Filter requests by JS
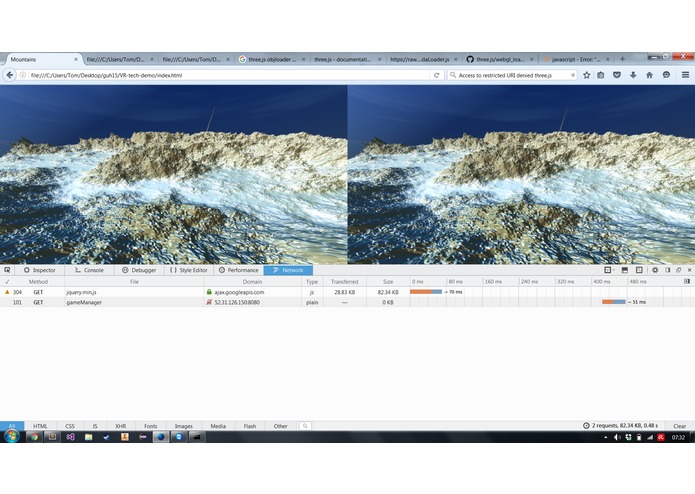 tap(95, 426)
